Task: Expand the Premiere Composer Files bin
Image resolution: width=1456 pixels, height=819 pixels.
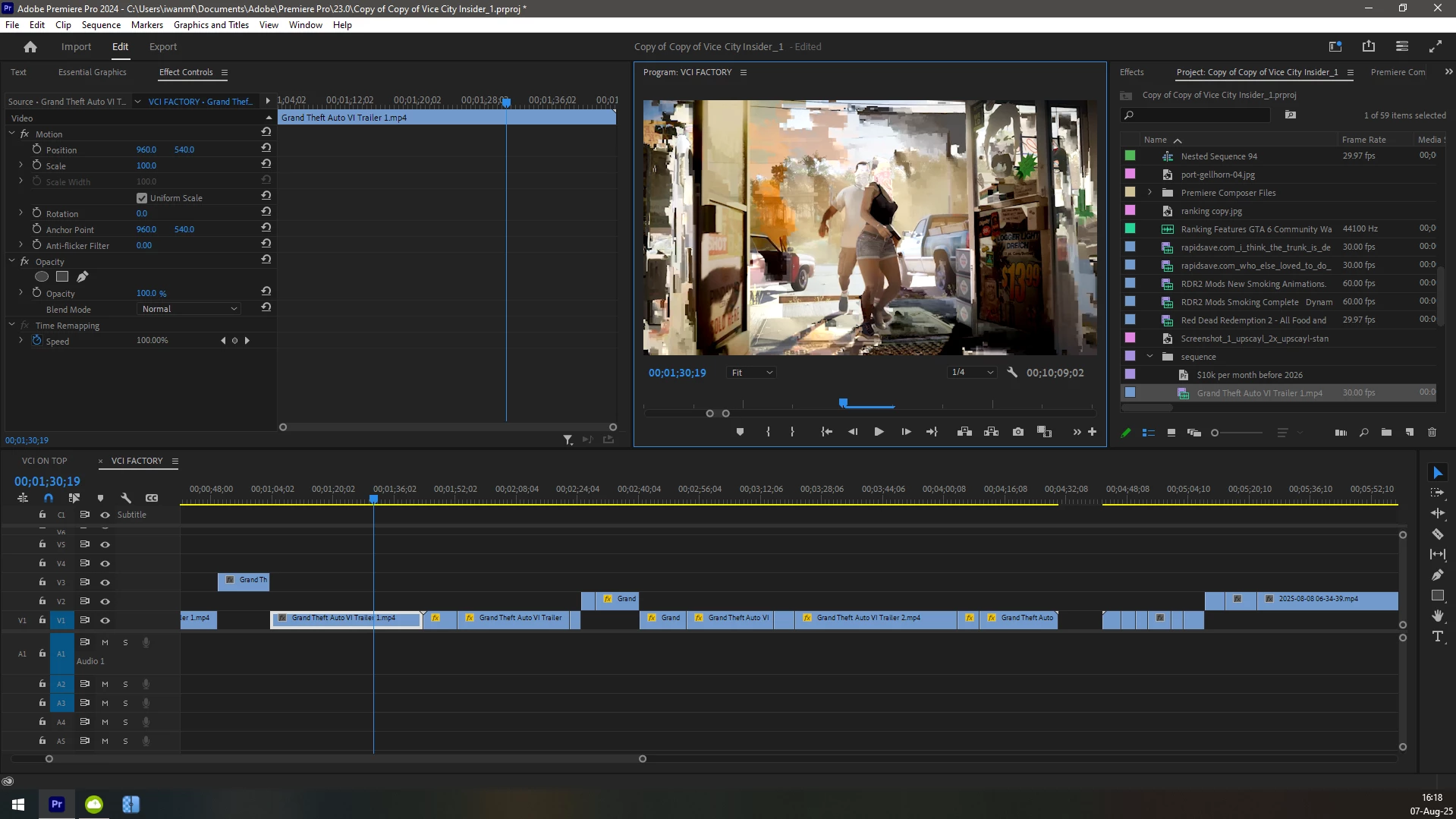Action: pyautogui.click(x=1150, y=193)
